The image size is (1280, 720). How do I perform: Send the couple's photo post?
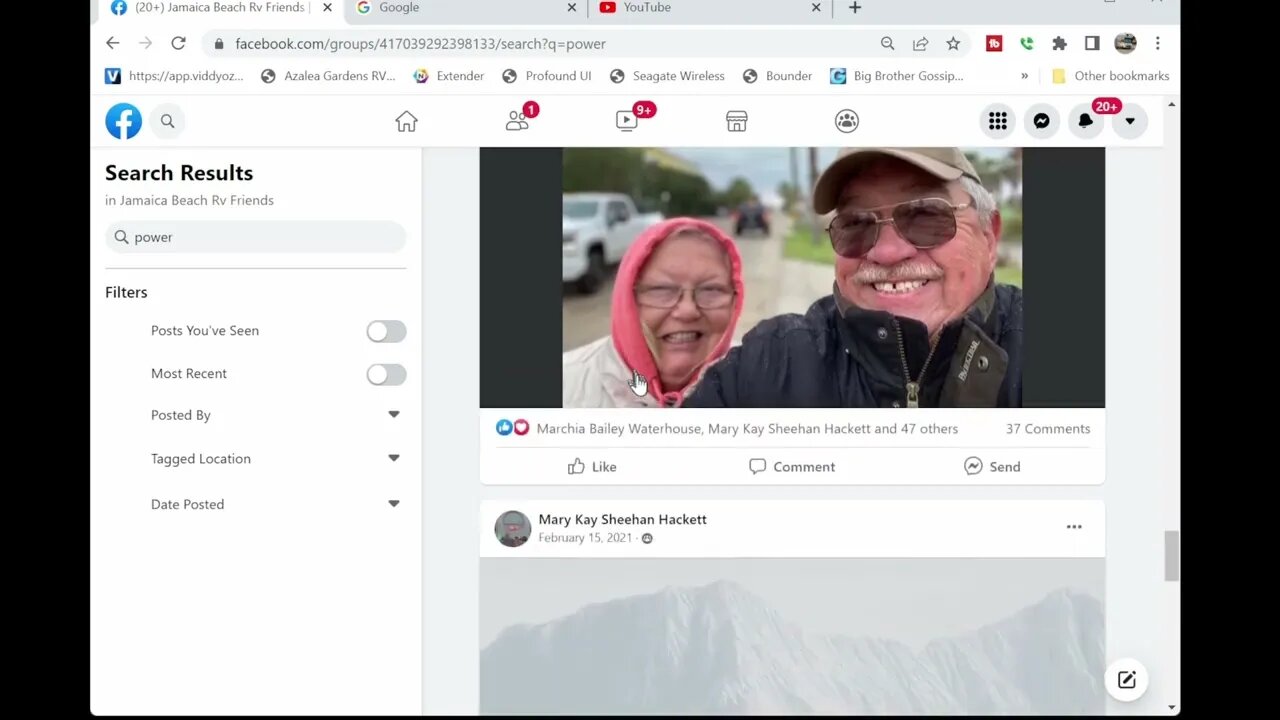[x=992, y=467]
